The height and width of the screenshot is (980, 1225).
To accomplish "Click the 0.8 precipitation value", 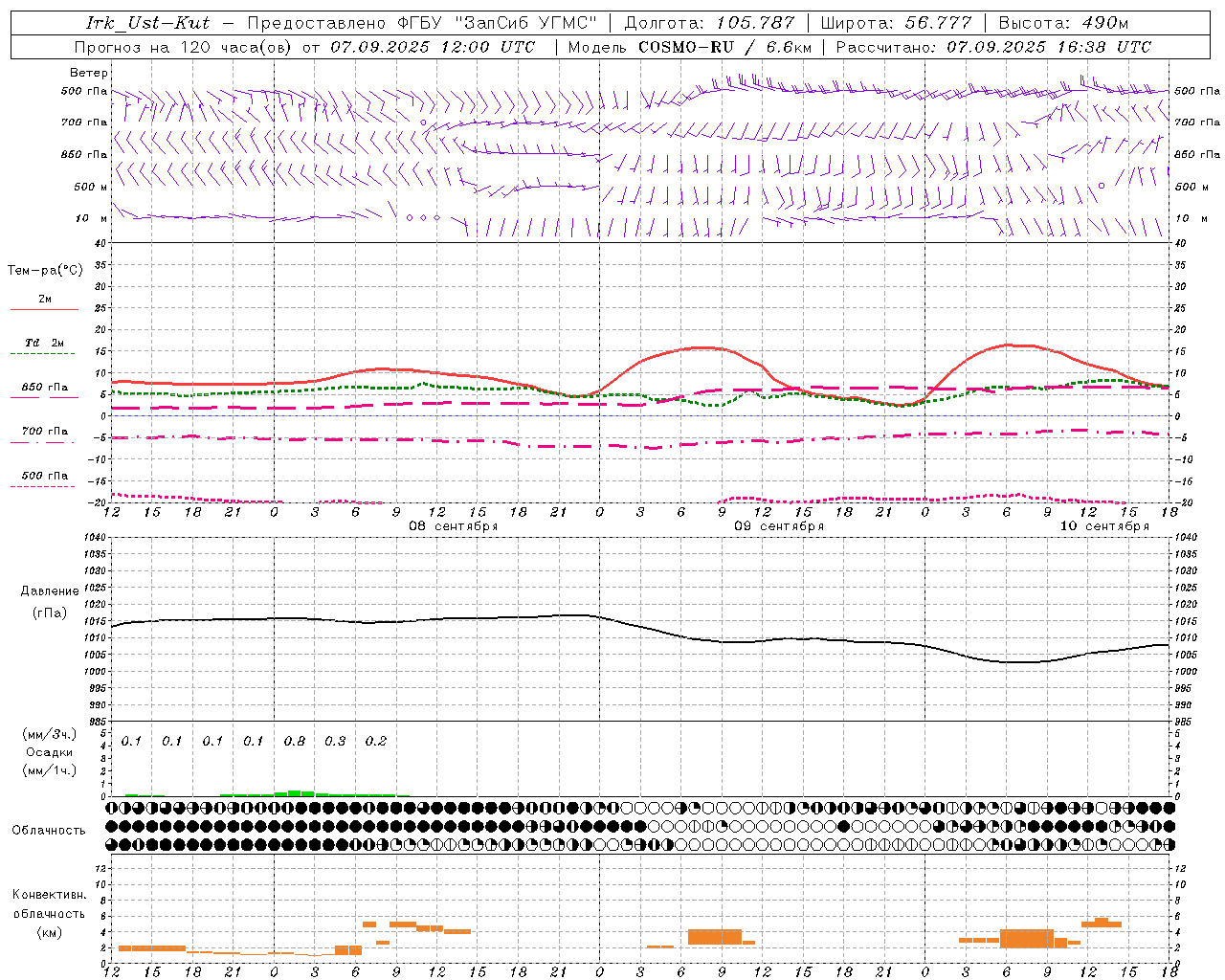I will [295, 741].
